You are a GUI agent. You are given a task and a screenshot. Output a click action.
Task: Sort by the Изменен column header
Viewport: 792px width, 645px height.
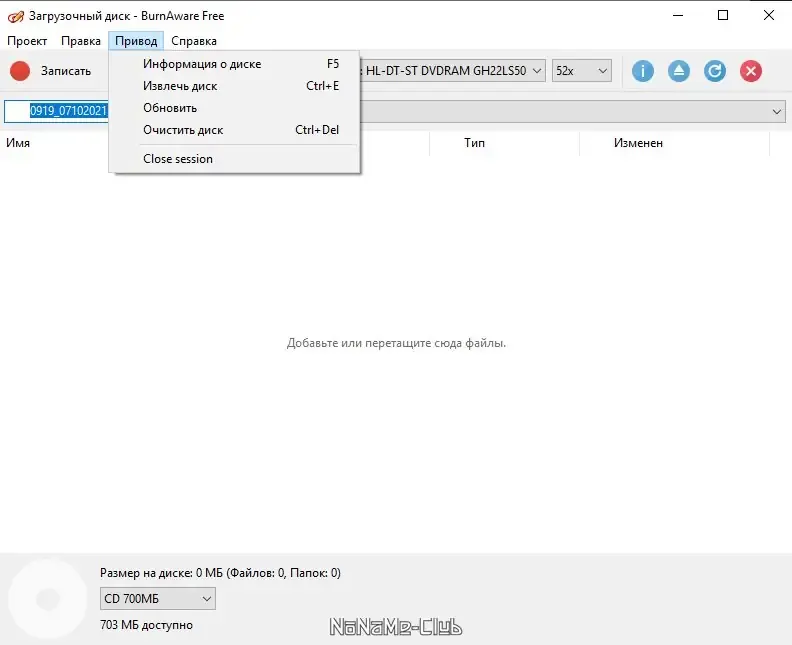[x=638, y=143]
